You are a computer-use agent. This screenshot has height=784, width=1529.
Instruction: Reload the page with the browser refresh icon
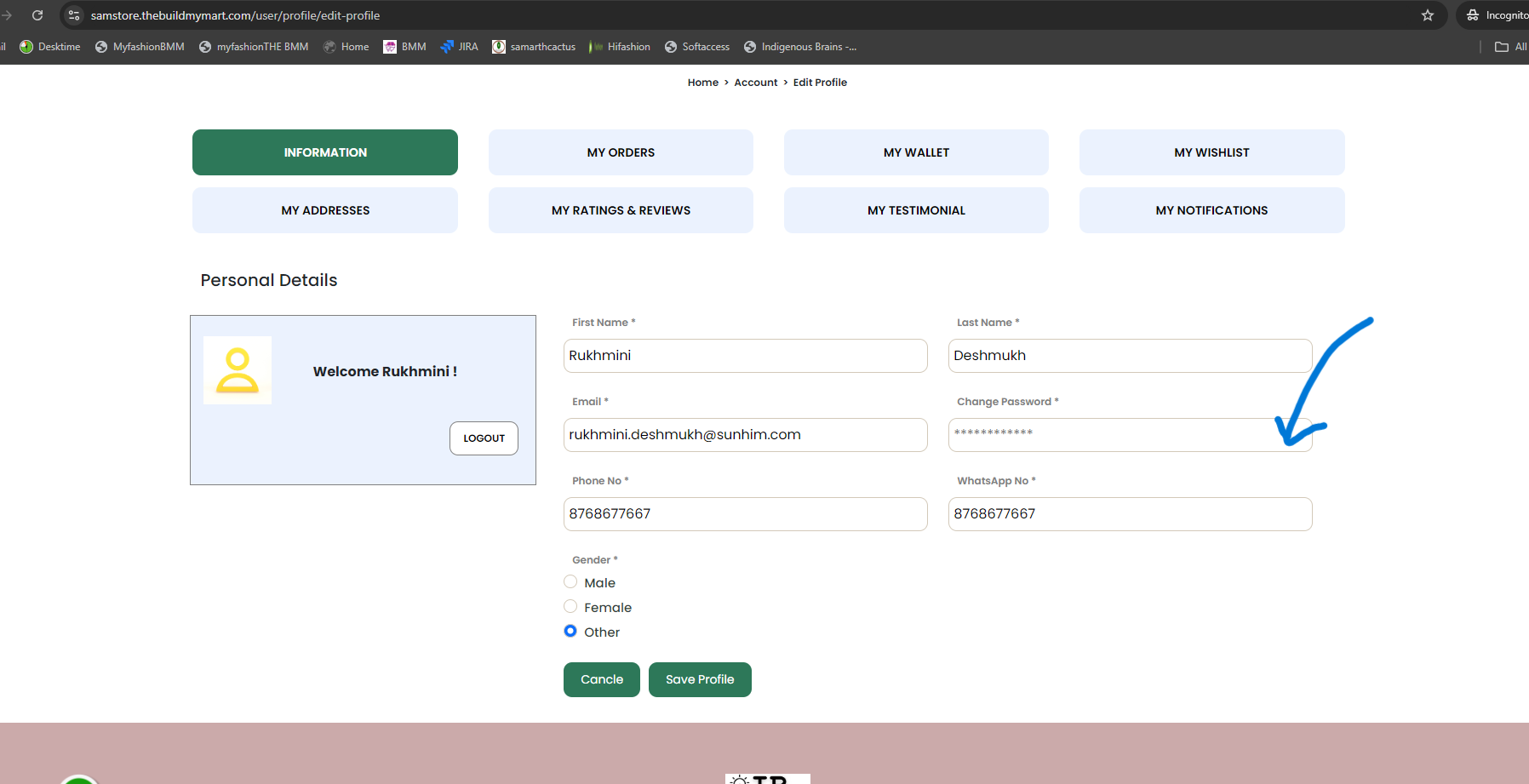point(37,15)
